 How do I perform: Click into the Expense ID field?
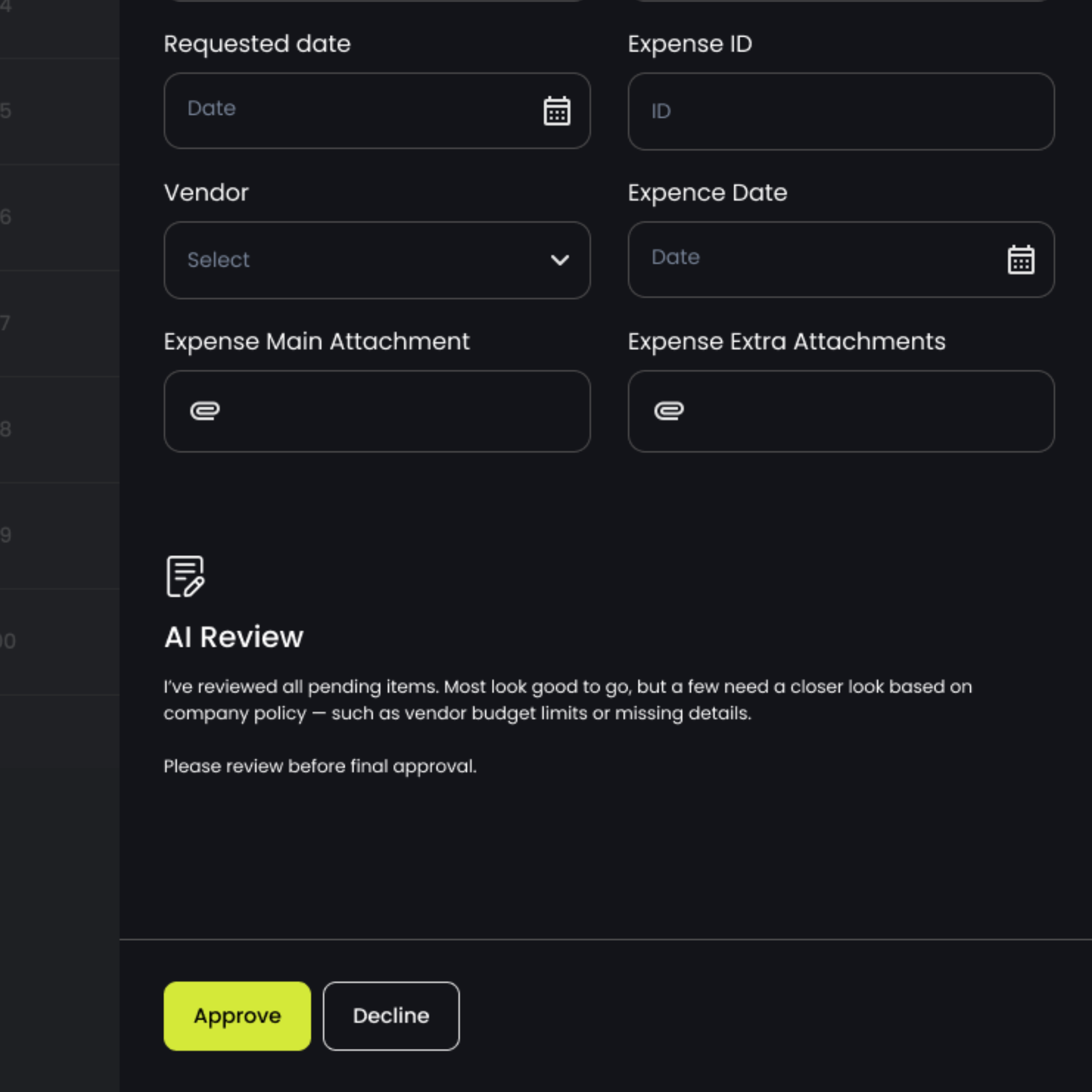coord(840,111)
